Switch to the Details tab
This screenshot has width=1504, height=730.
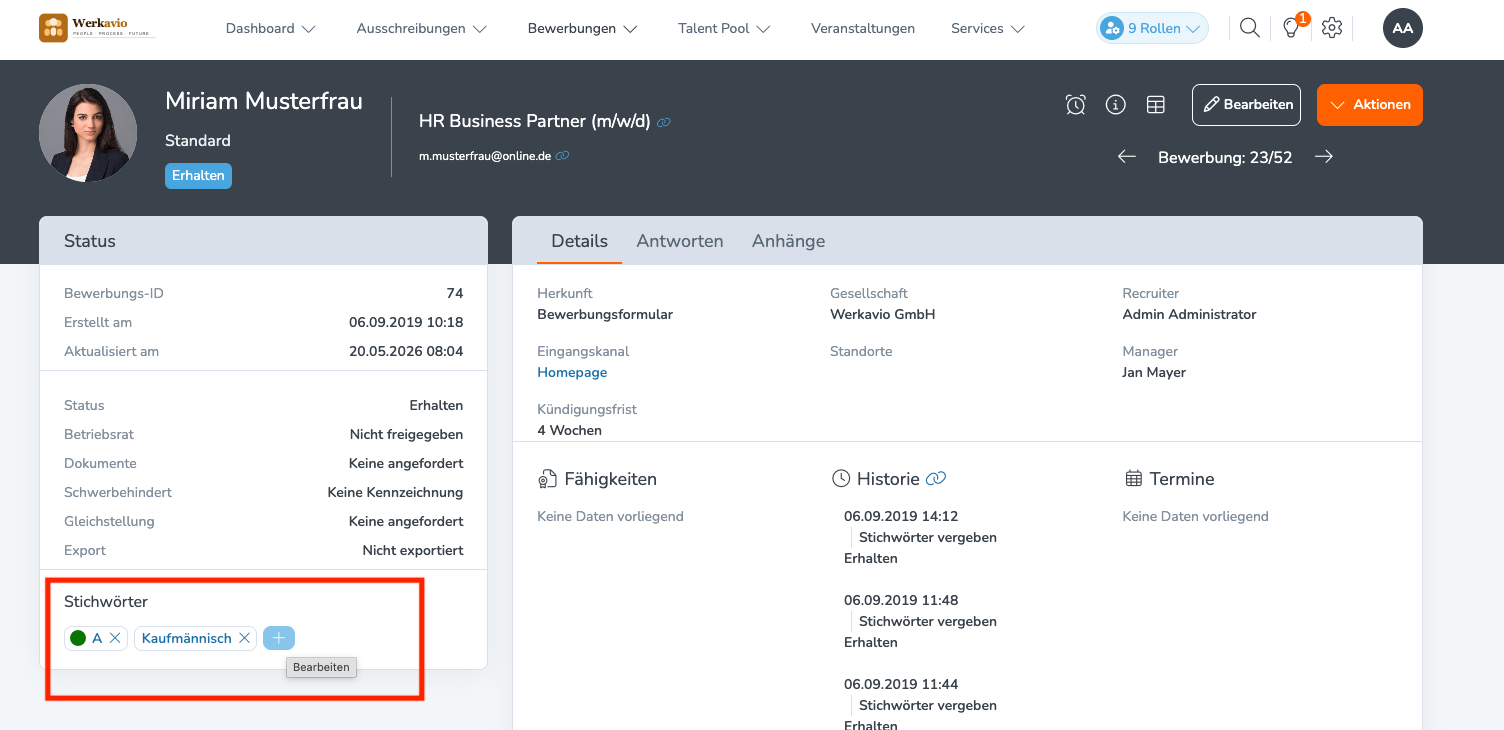coord(579,241)
